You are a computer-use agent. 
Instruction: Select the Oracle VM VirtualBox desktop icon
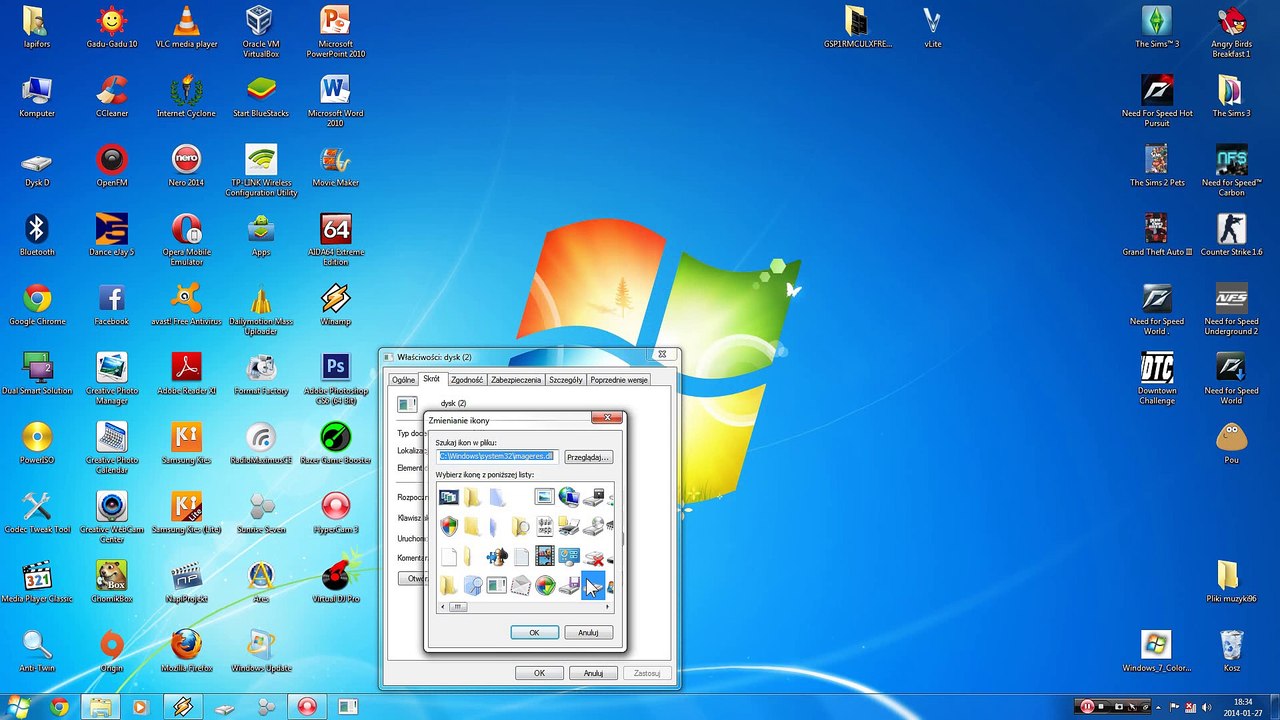point(261,31)
